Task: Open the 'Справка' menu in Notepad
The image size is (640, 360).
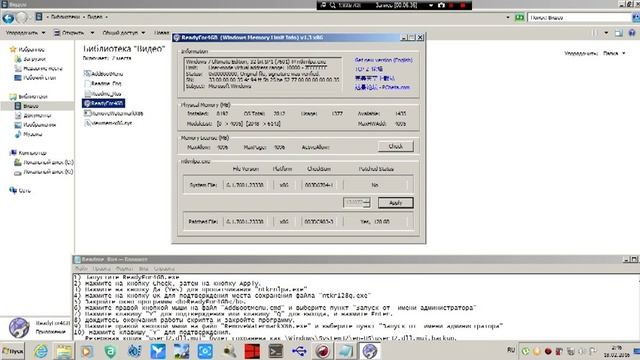Action: (164, 269)
